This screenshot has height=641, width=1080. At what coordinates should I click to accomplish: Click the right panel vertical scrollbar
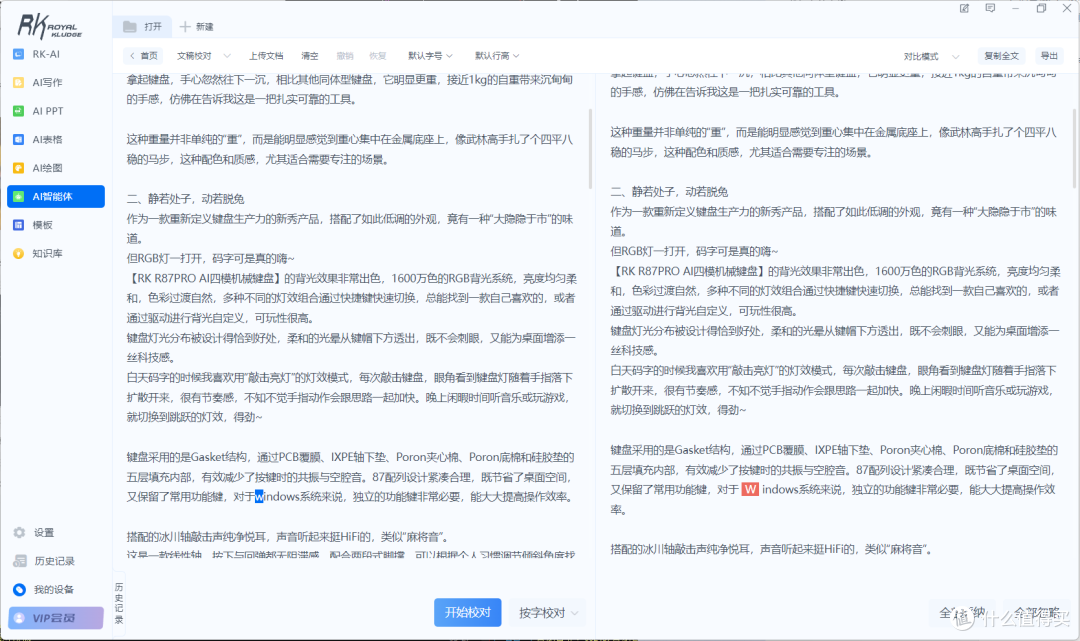coord(1075,148)
